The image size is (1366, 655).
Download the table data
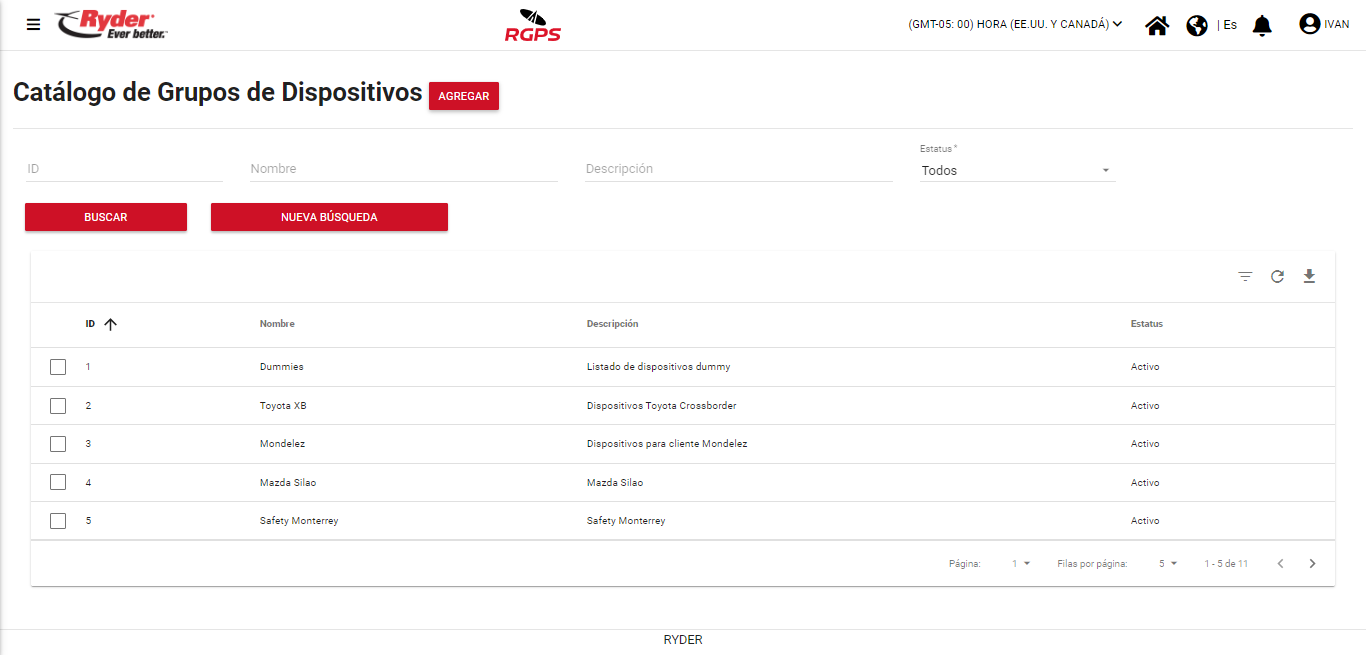click(1309, 277)
